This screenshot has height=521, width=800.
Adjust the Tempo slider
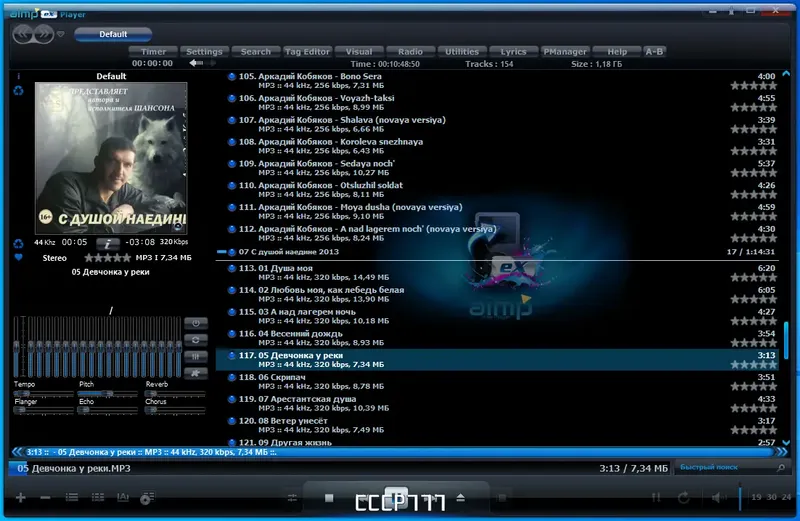(x=44, y=393)
